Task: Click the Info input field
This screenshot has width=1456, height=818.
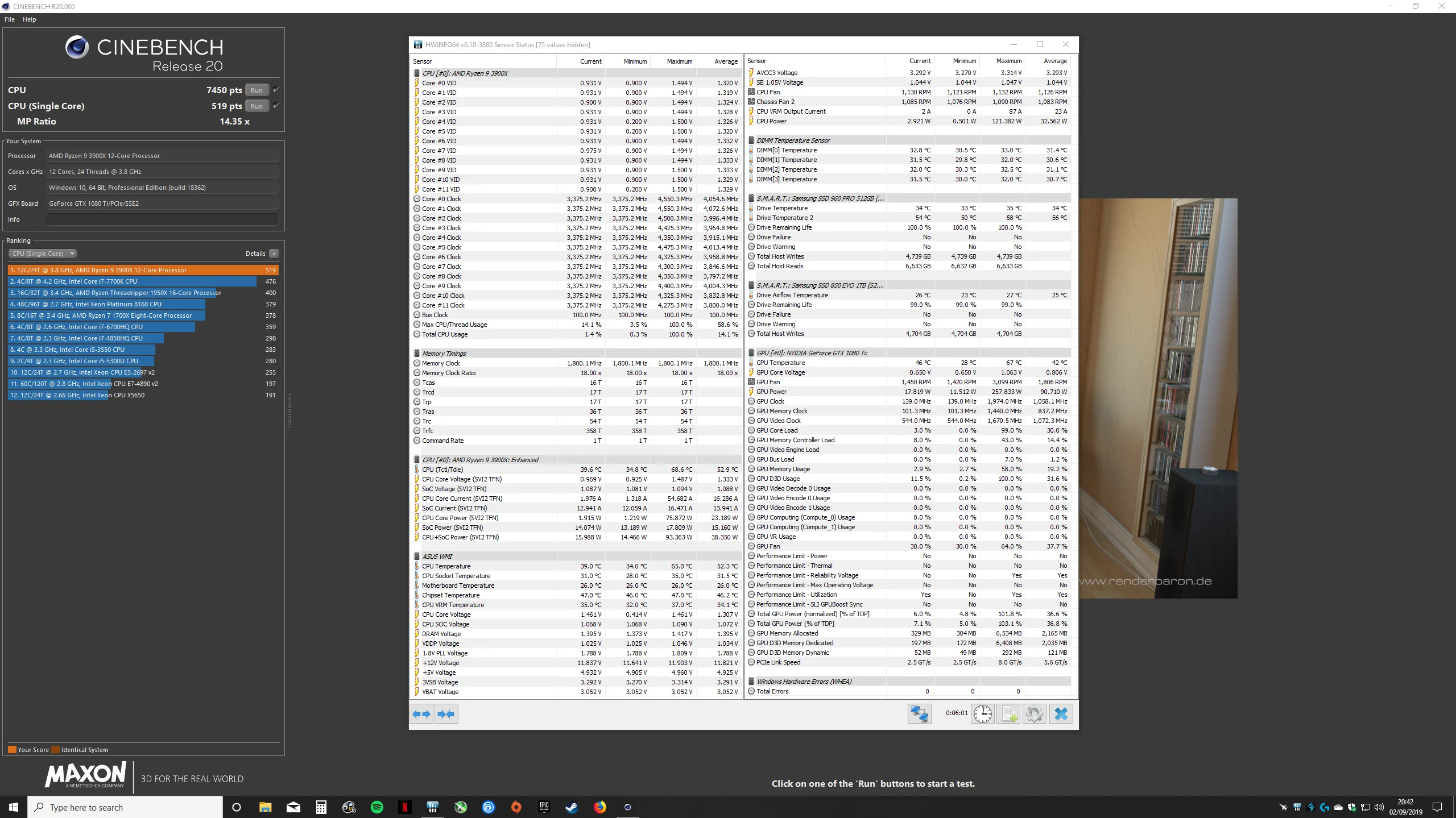Action: pyautogui.click(x=162, y=219)
